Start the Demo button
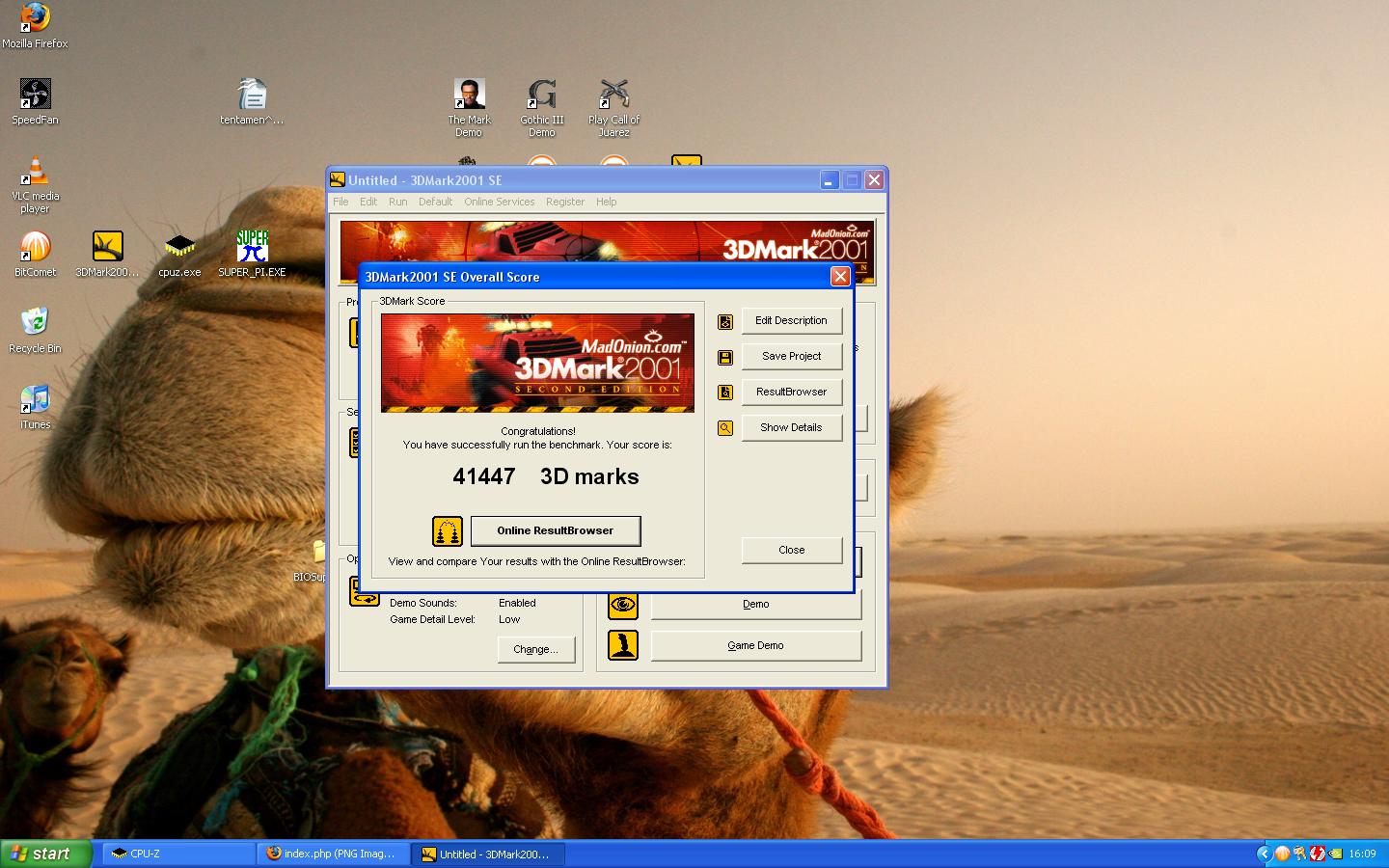Screen dimensions: 1389x868 [755, 605]
